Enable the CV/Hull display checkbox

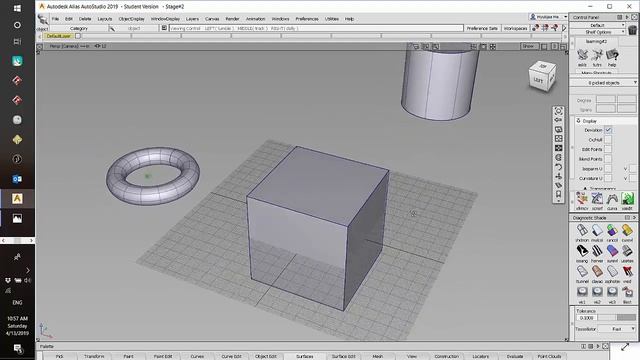coord(608,140)
